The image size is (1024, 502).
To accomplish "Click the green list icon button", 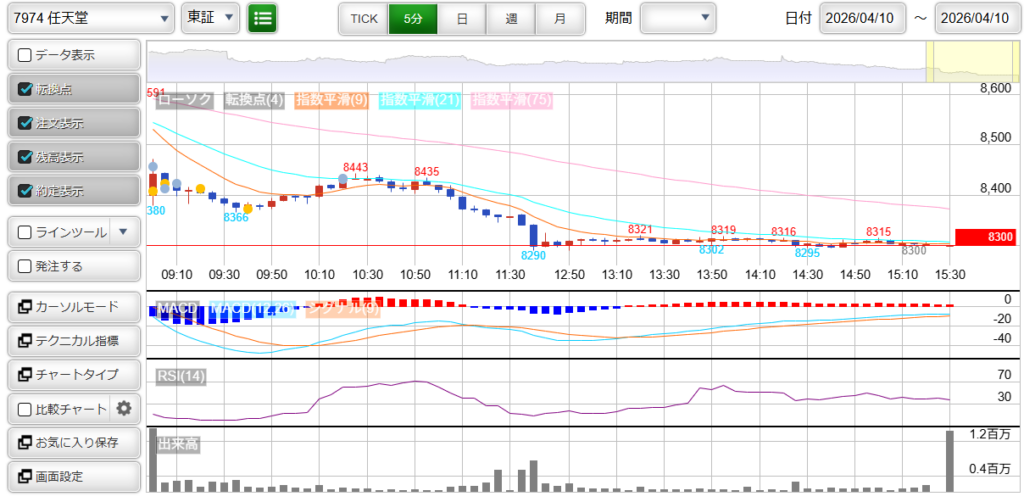I will pos(263,18).
